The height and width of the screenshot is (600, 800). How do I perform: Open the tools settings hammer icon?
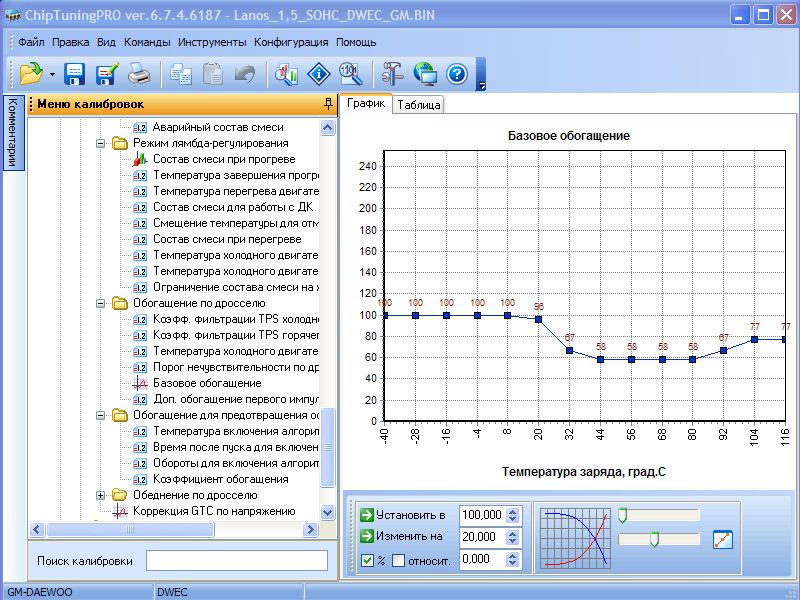[x=392, y=73]
